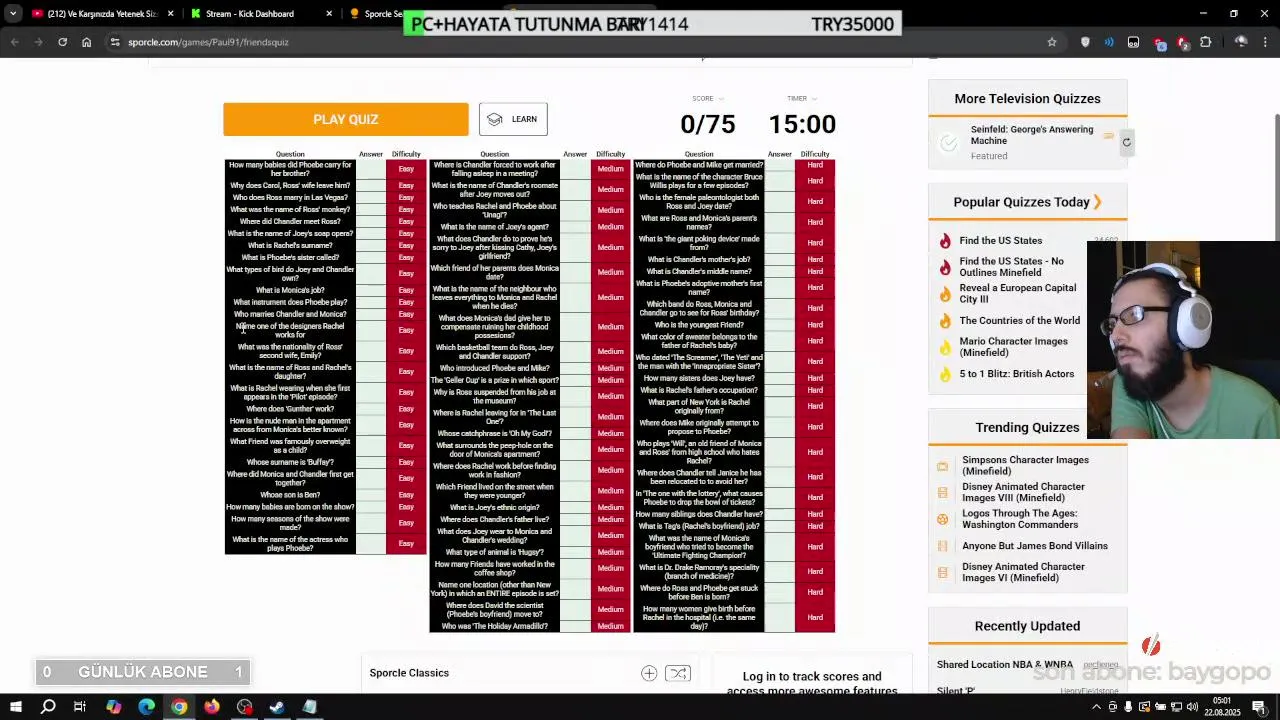Click icon beside Logos Through The Ages
The height and width of the screenshot is (720, 1280).
[942, 519]
